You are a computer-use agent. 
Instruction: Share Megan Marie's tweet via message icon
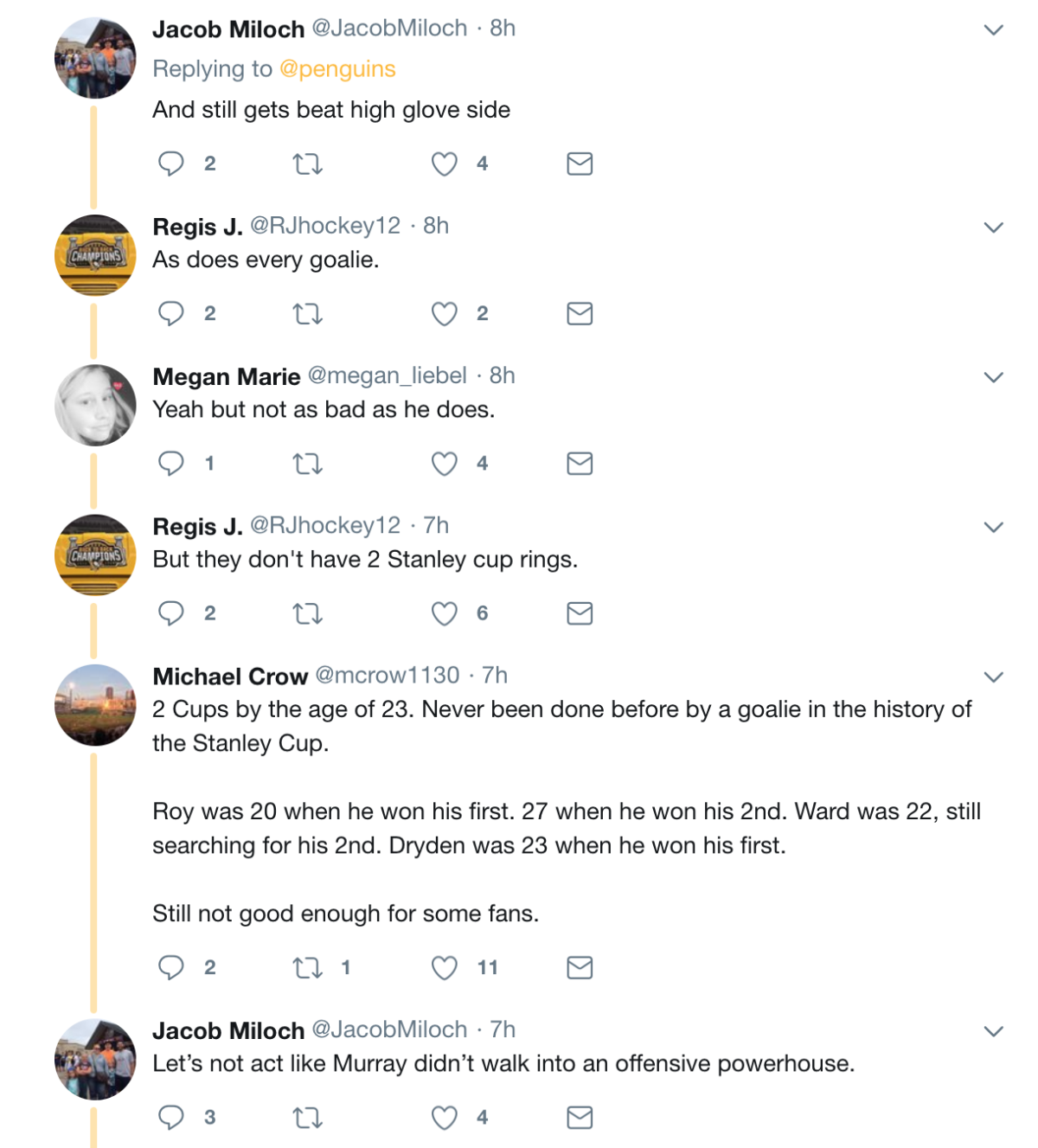click(x=580, y=464)
